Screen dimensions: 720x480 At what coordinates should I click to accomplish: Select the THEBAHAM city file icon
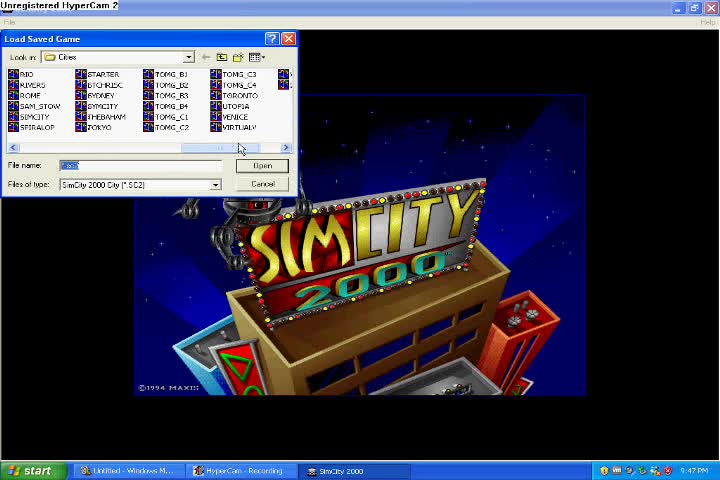pos(81,116)
